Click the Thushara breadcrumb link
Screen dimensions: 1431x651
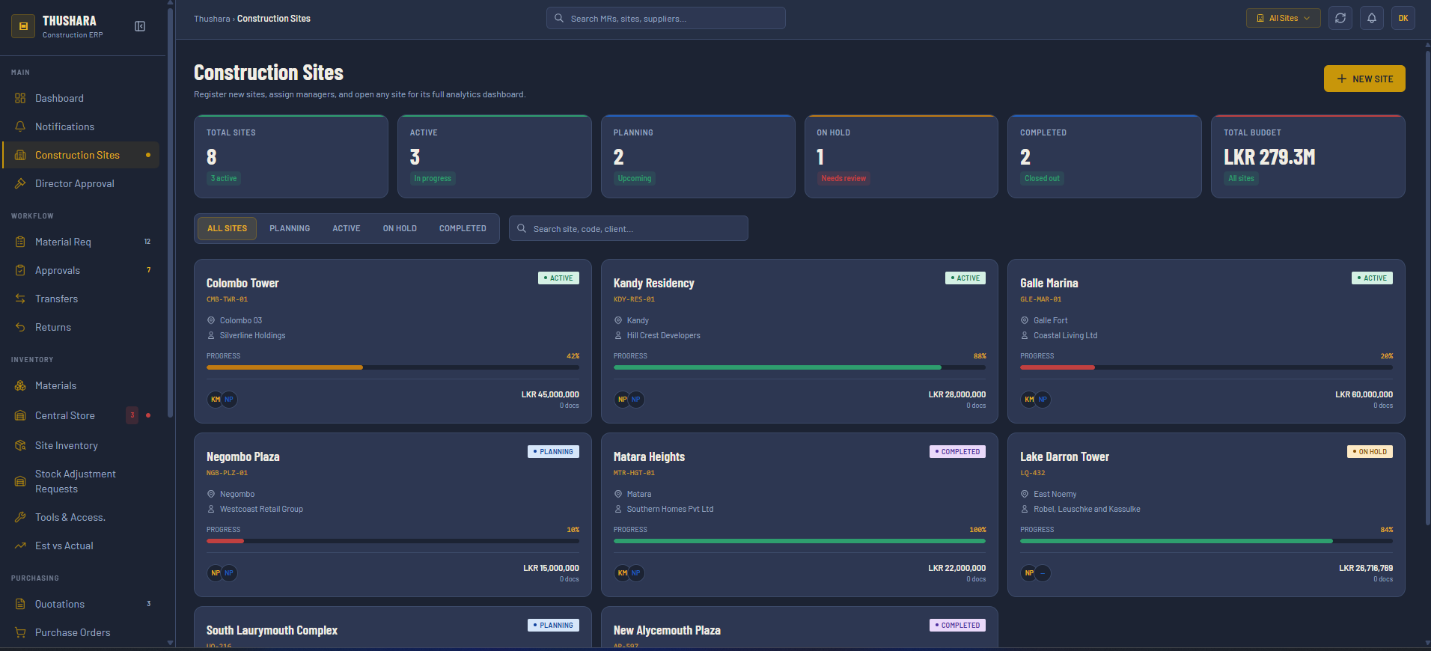tap(211, 19)
